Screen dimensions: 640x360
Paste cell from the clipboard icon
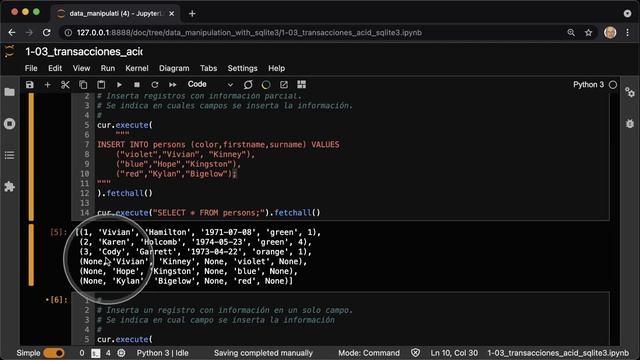[101, 84]
